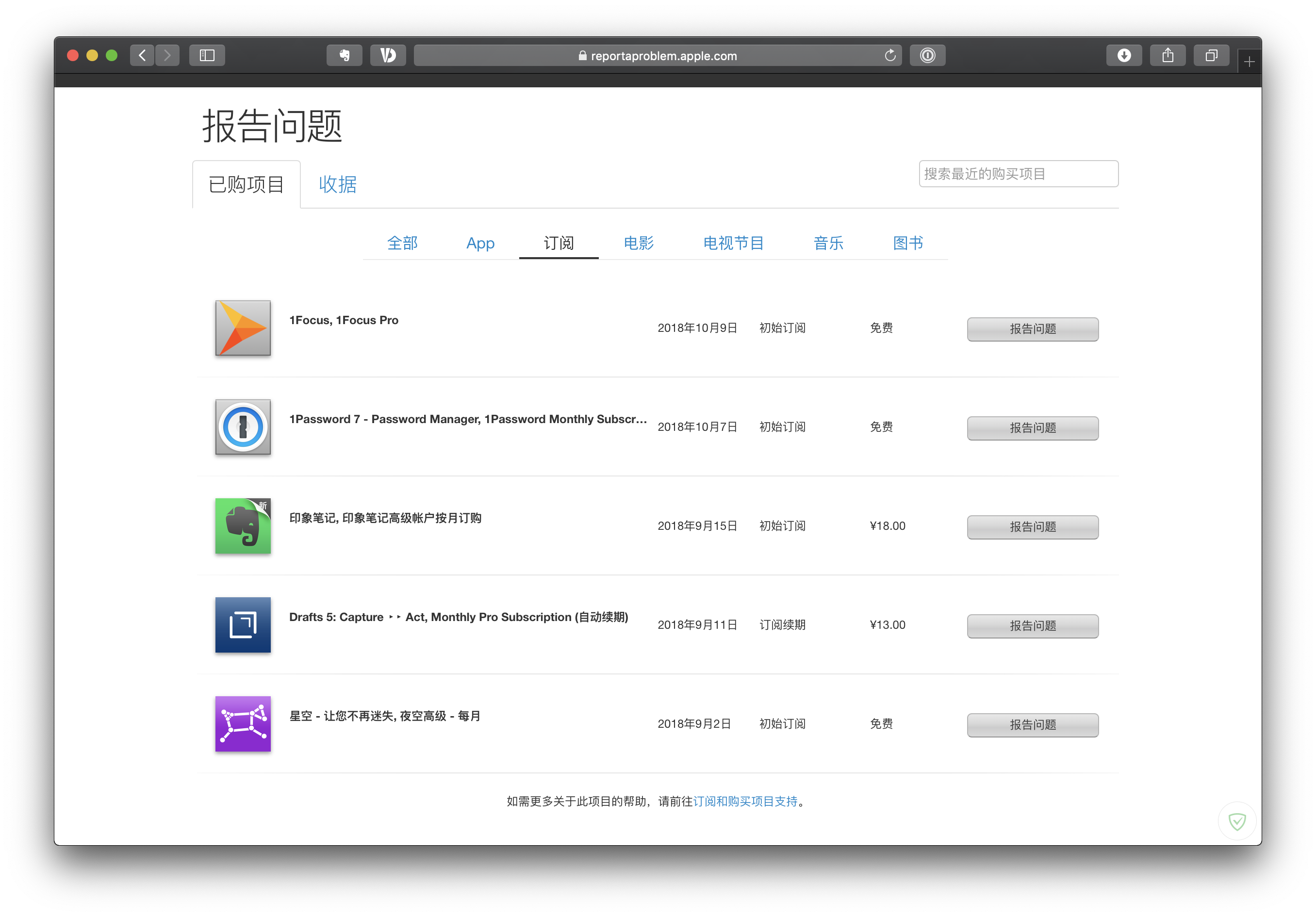The width and height of the screenshot is (1316, 917).
Task: Switch to the 收据 tab
Action: pyautogui.click(x=338, y=184)
